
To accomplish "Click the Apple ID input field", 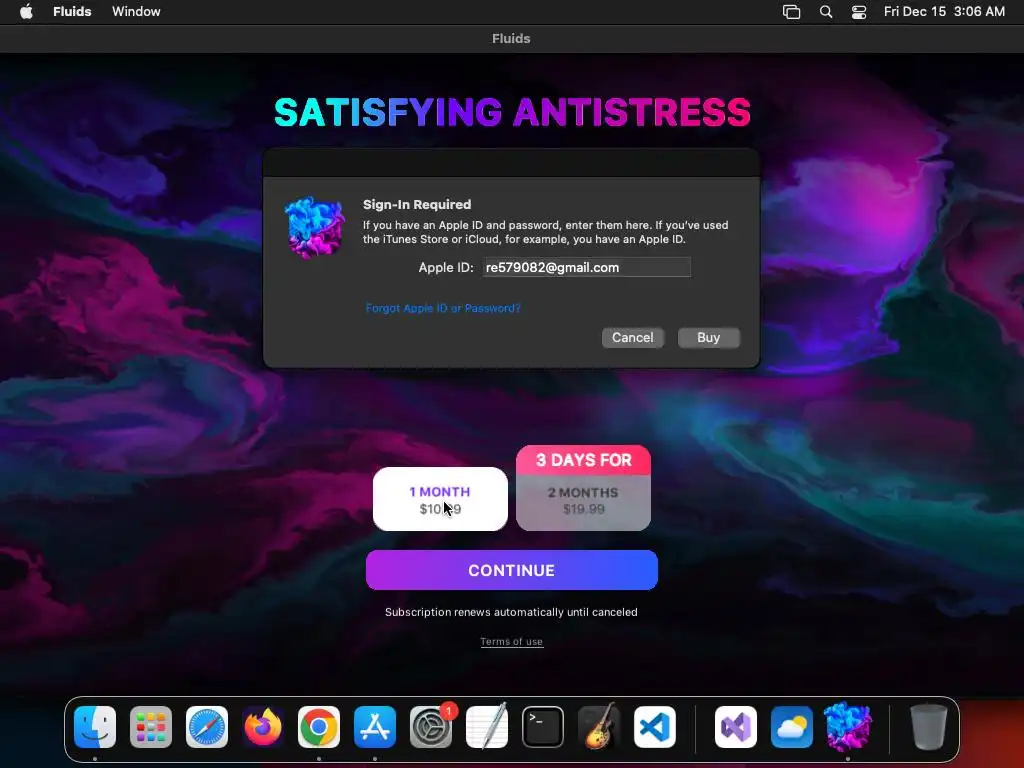I will tap(586, 267).
